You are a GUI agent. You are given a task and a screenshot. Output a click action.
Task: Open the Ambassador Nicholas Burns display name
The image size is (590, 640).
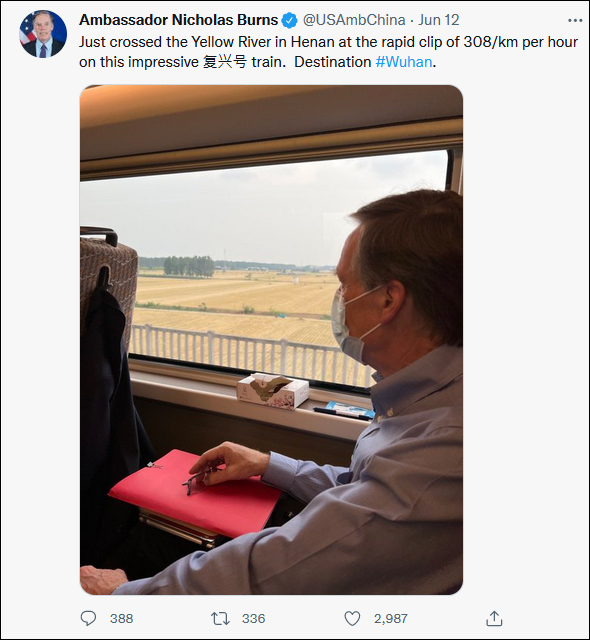178,20
